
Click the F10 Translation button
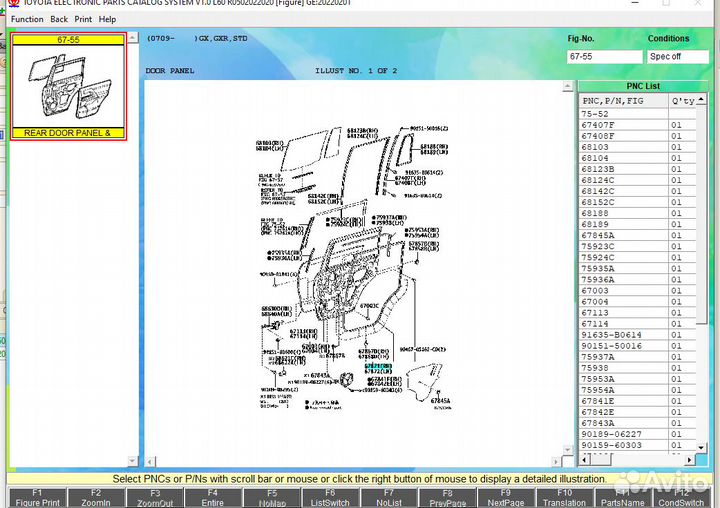click(564, 497)
